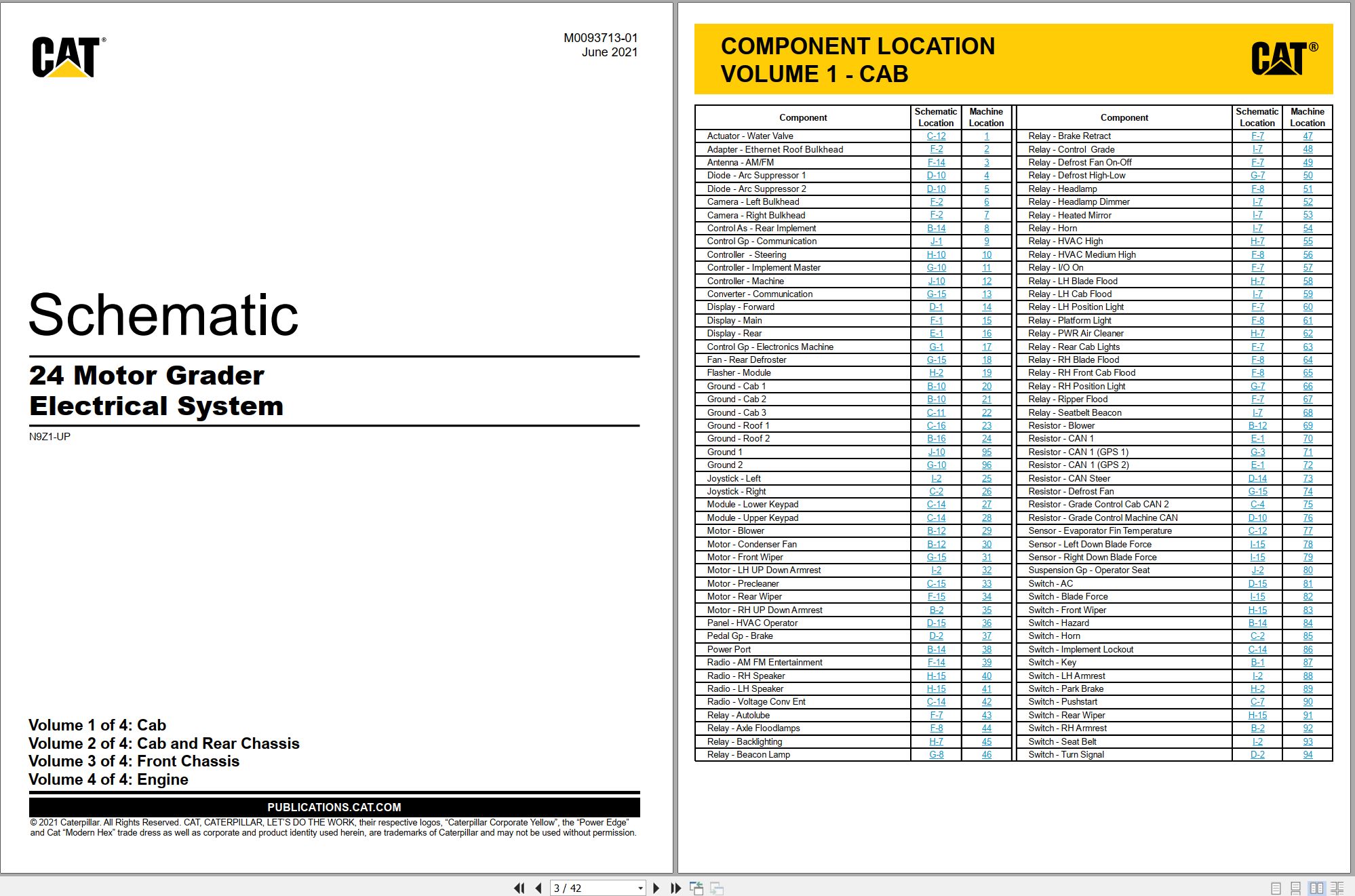Jump to the last page

(x=675, y=888)
